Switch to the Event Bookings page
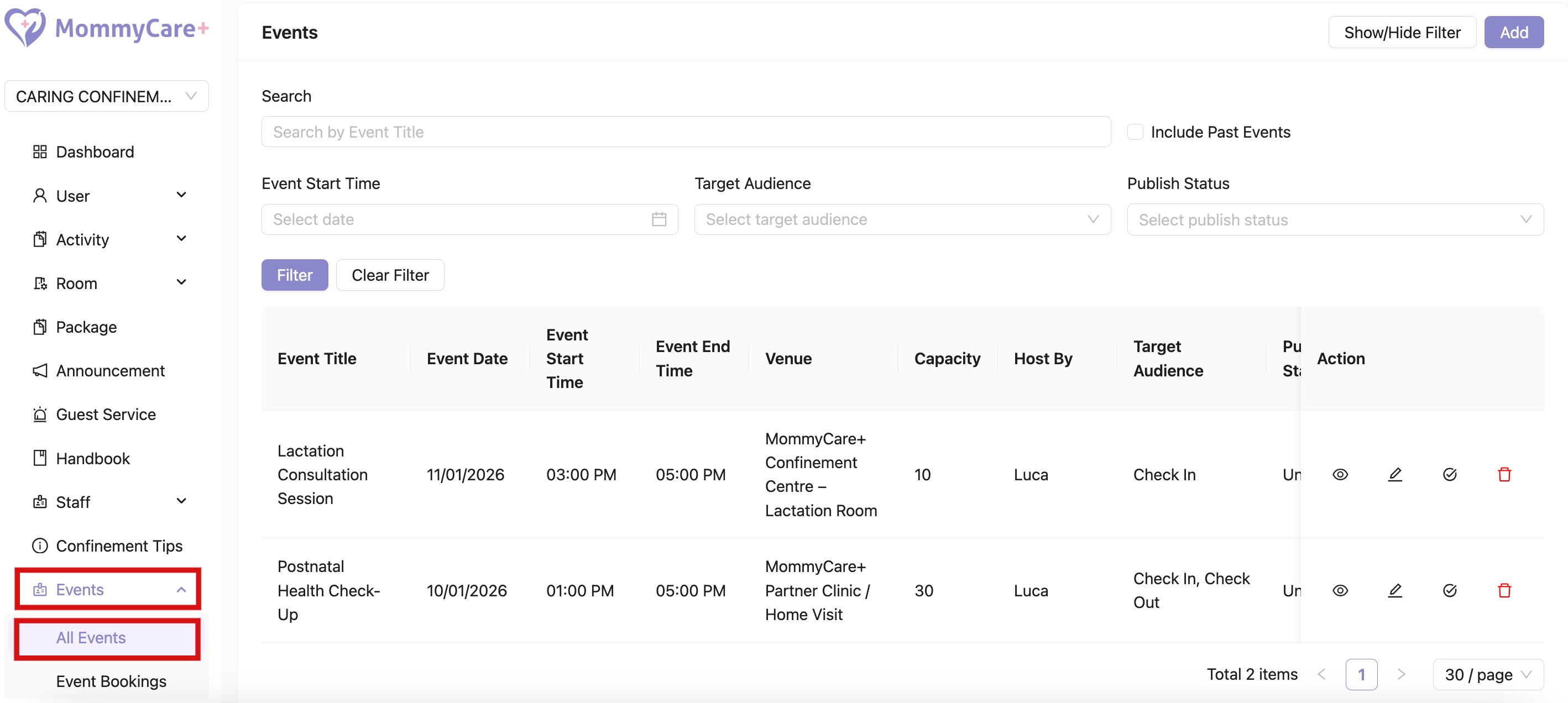The image size is (1568, 703). [111, 681]
